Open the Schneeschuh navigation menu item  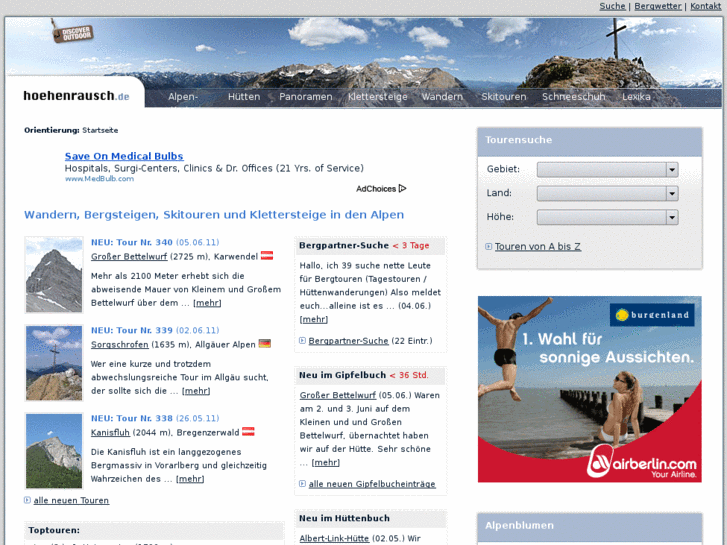574,96
